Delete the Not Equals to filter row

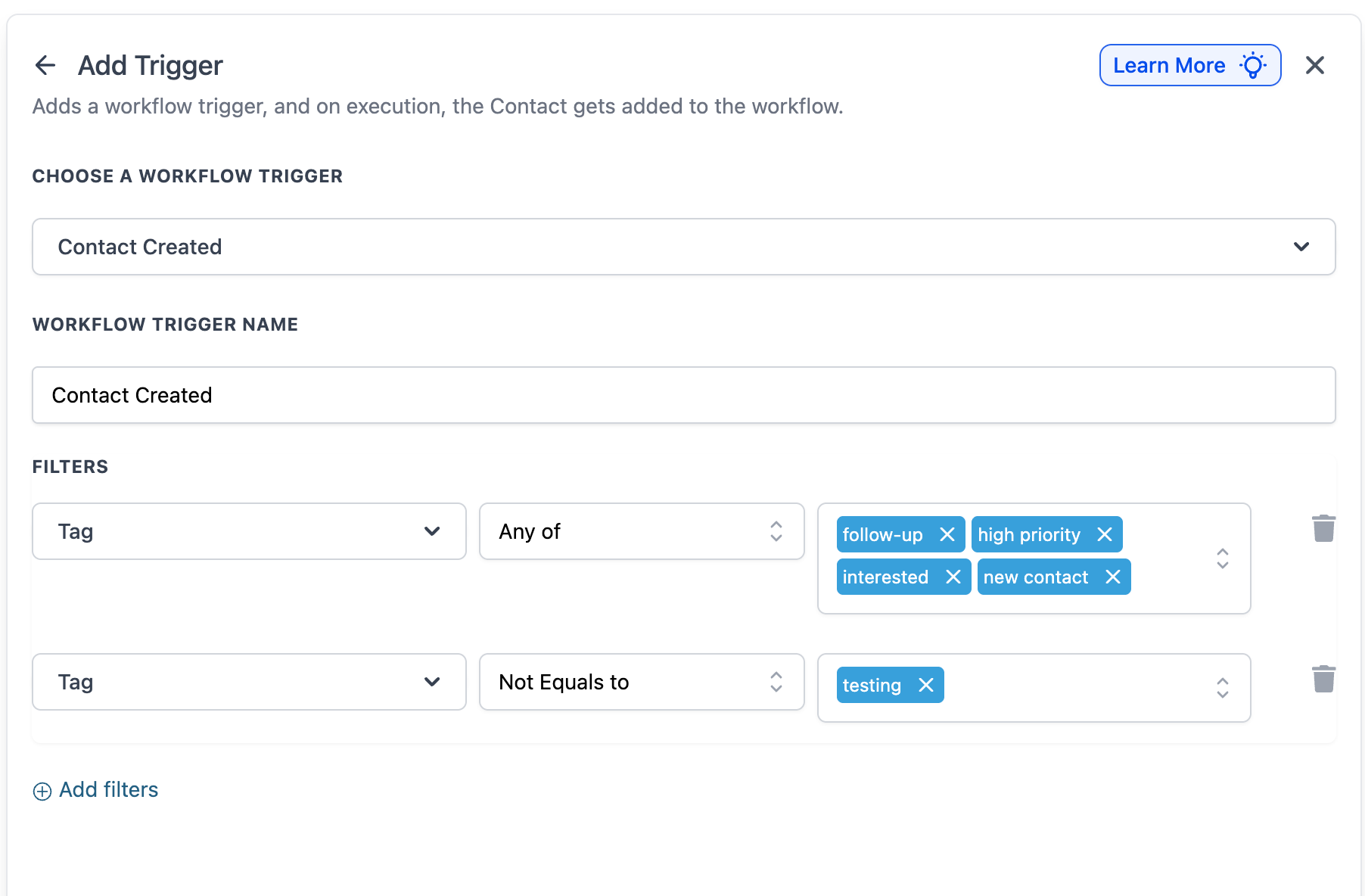(1323, 679)
